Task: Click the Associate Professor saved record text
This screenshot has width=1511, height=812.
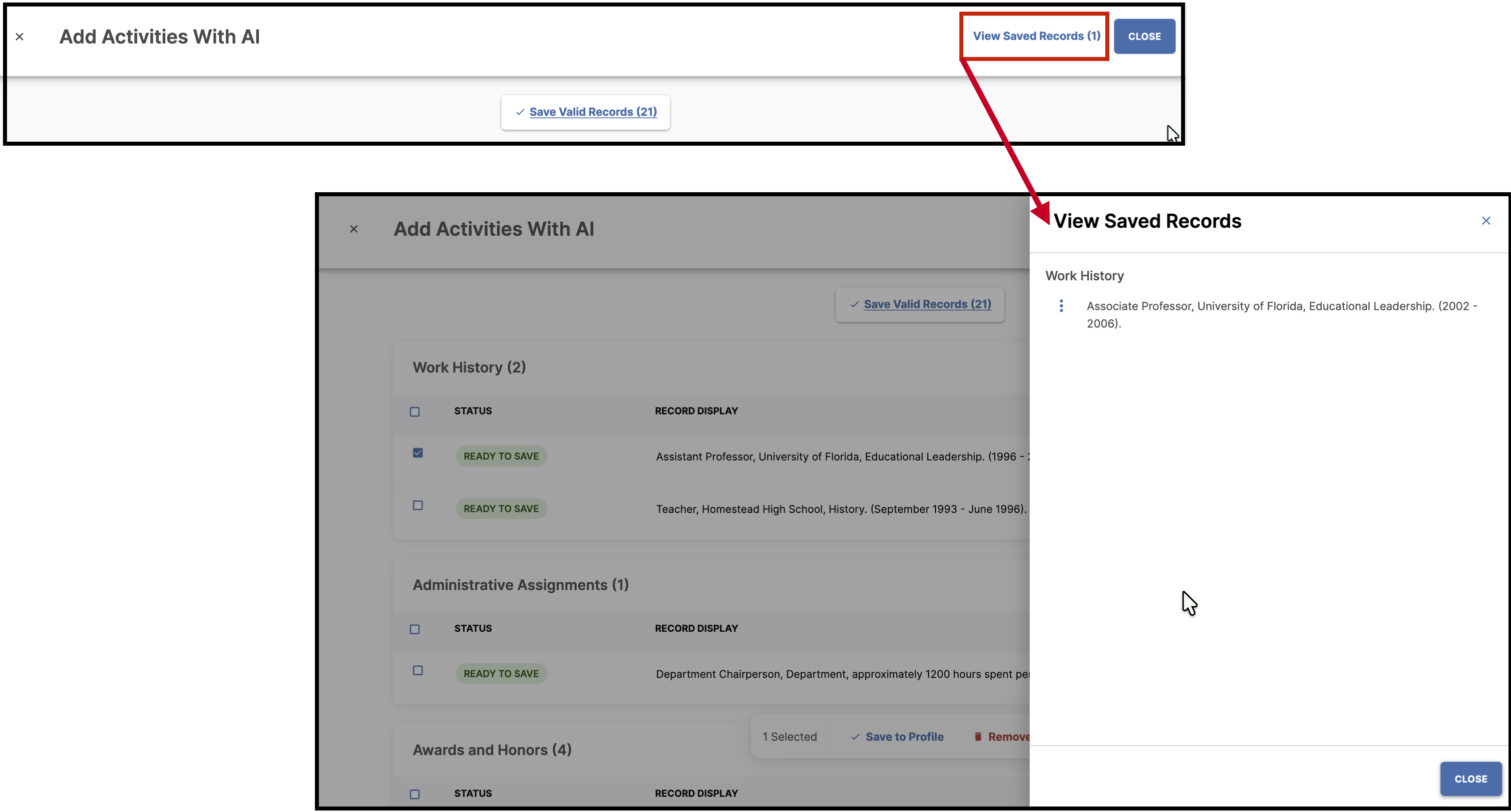Action: click(1282, 314)
